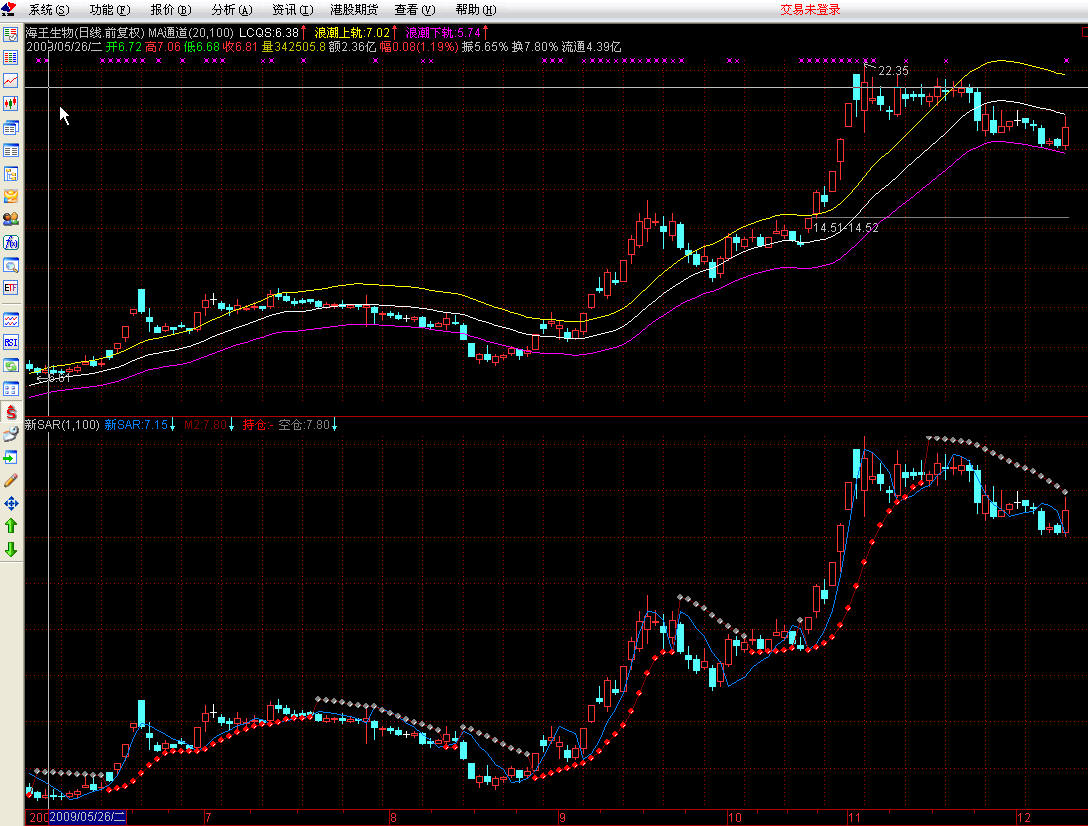Click month 7 marker on time axis
Viewport: 1088px width, 826px height.
[208, 818]
